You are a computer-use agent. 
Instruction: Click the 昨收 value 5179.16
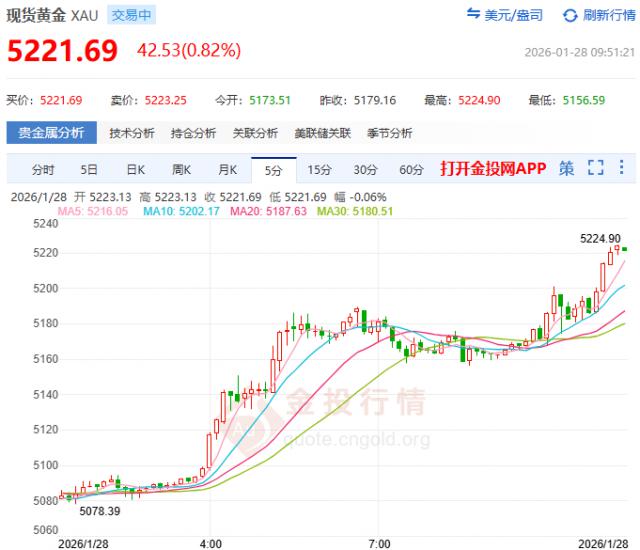(375, 100)
